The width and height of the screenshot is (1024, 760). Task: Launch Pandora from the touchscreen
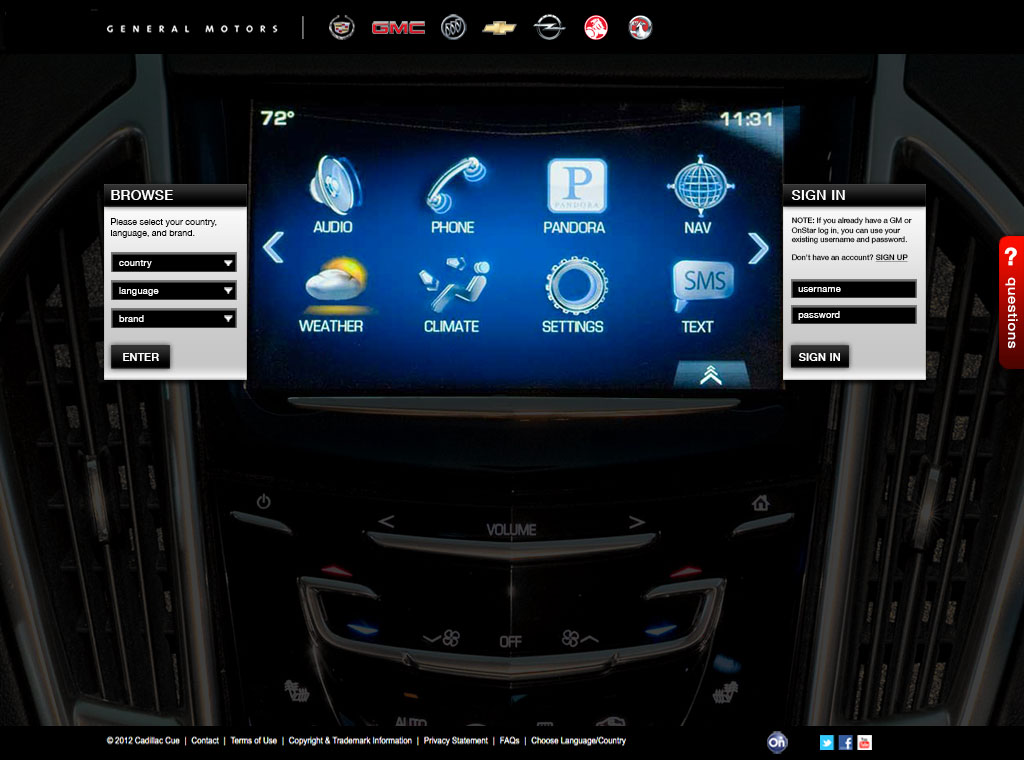click(575, 185)
